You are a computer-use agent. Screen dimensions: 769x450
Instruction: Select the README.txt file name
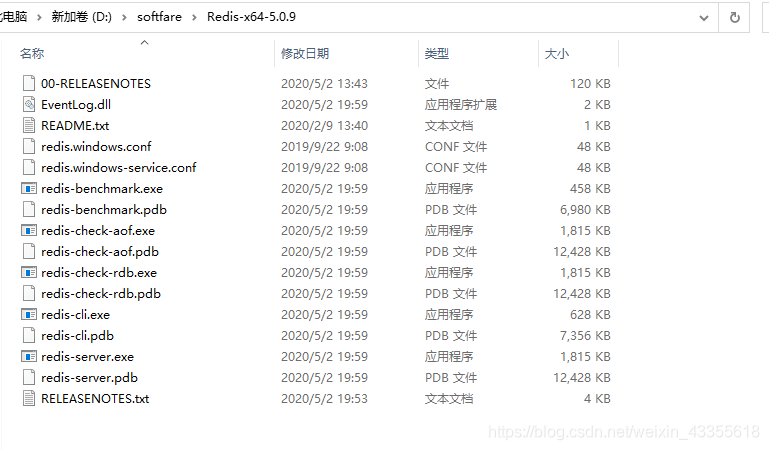click(x=75, y=126)
